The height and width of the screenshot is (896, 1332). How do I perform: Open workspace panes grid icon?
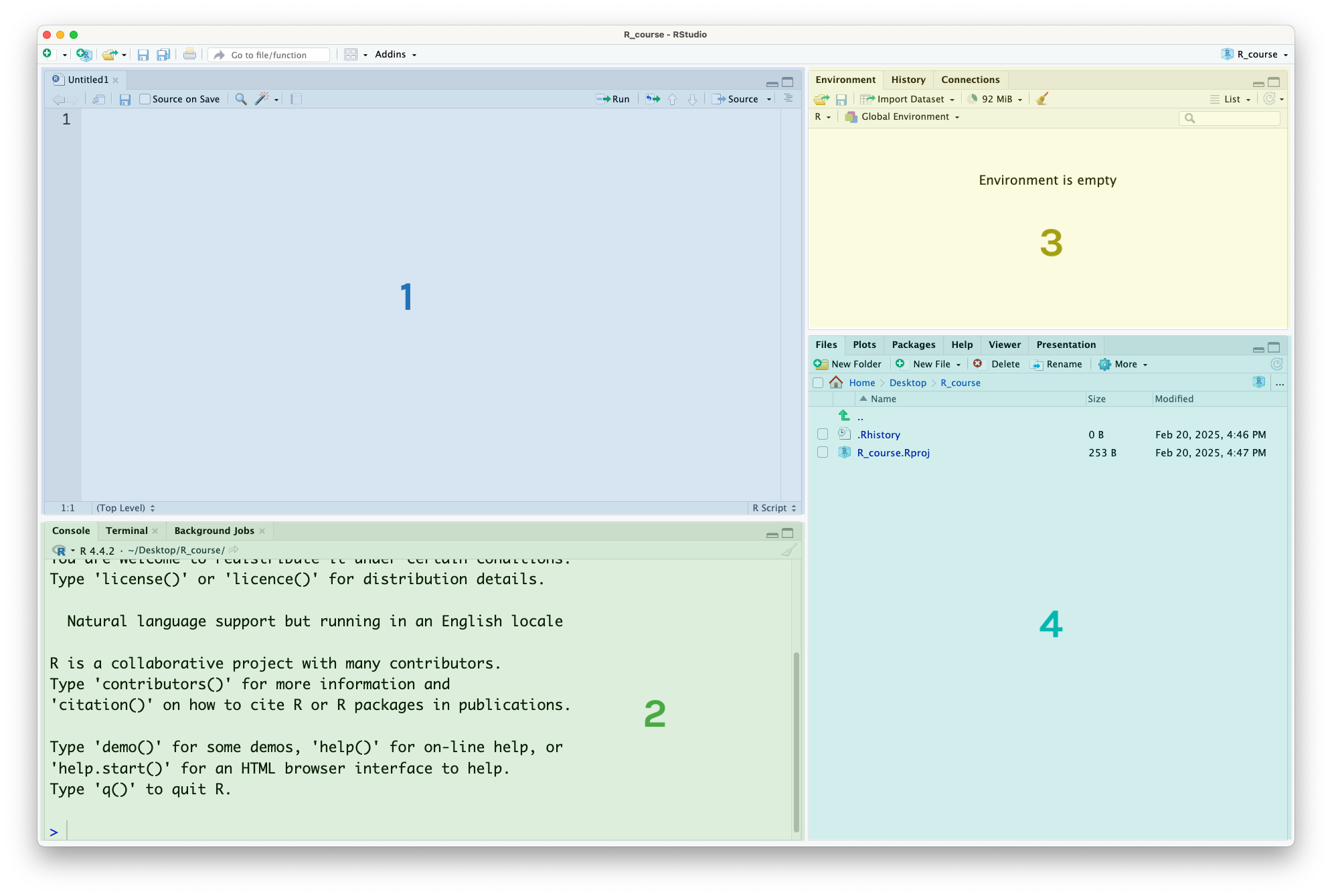pos(351,55)
